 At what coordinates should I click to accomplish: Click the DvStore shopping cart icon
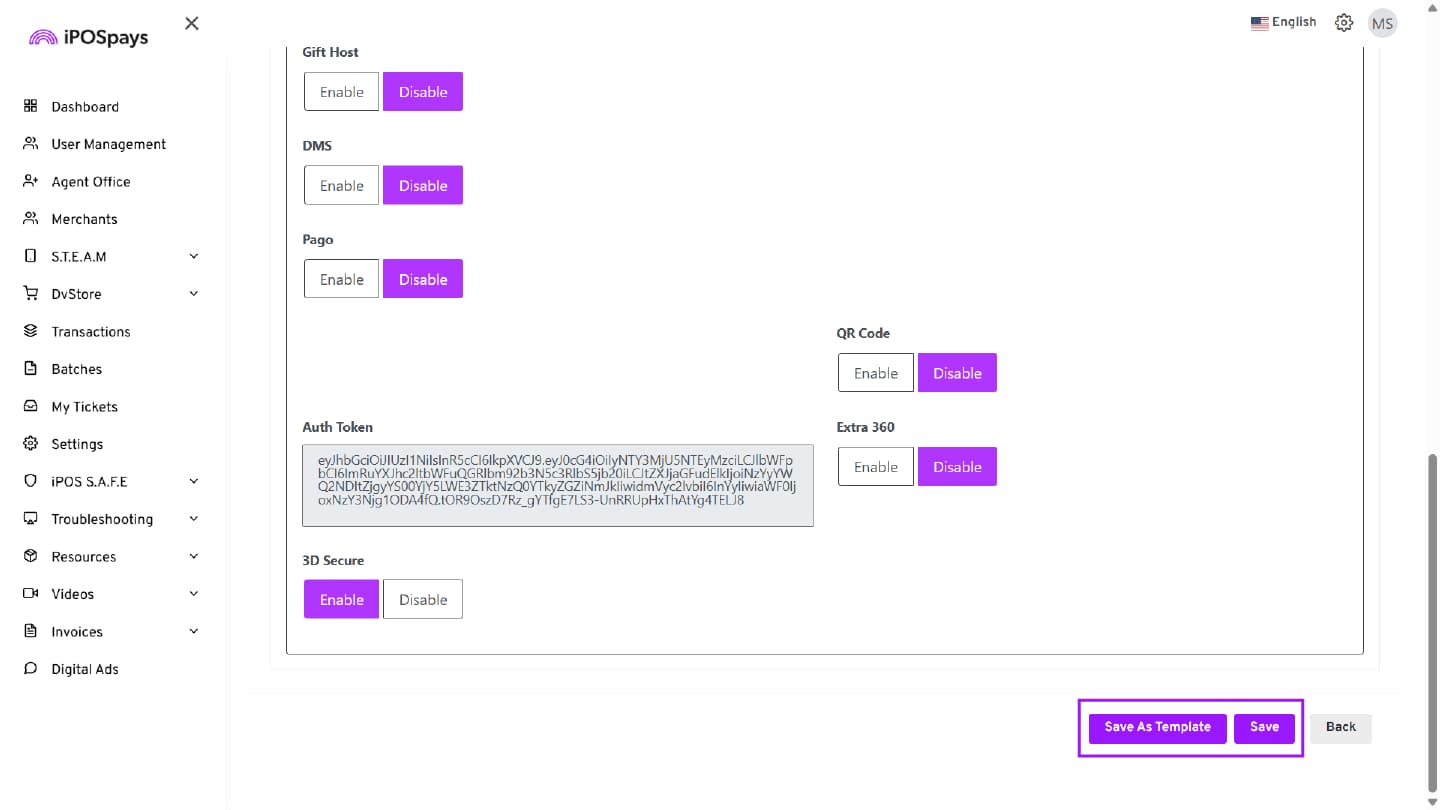tap(30, 294)
